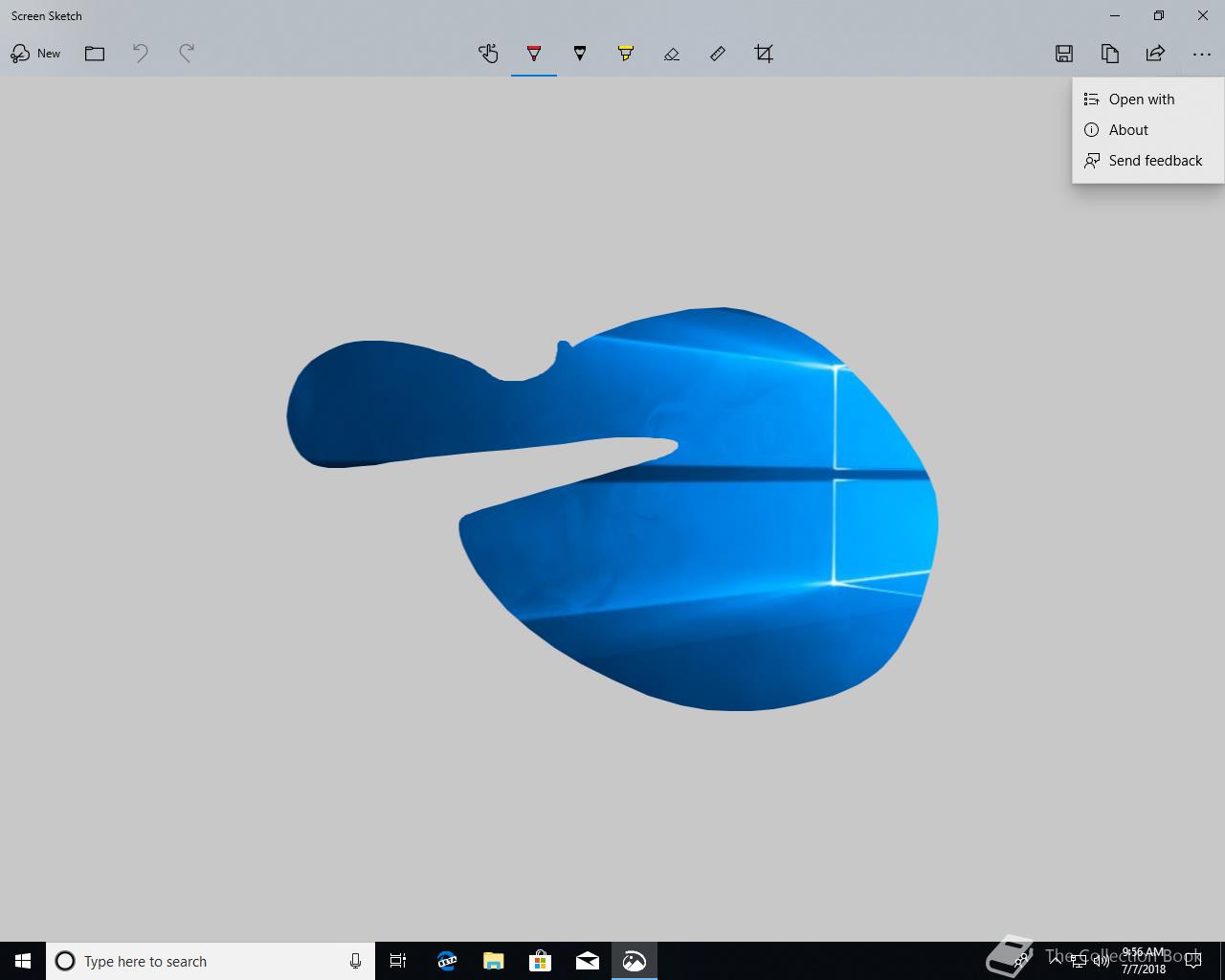Select the yellow Highlighter tool
1225x980 pixels.
pos(626,54)
